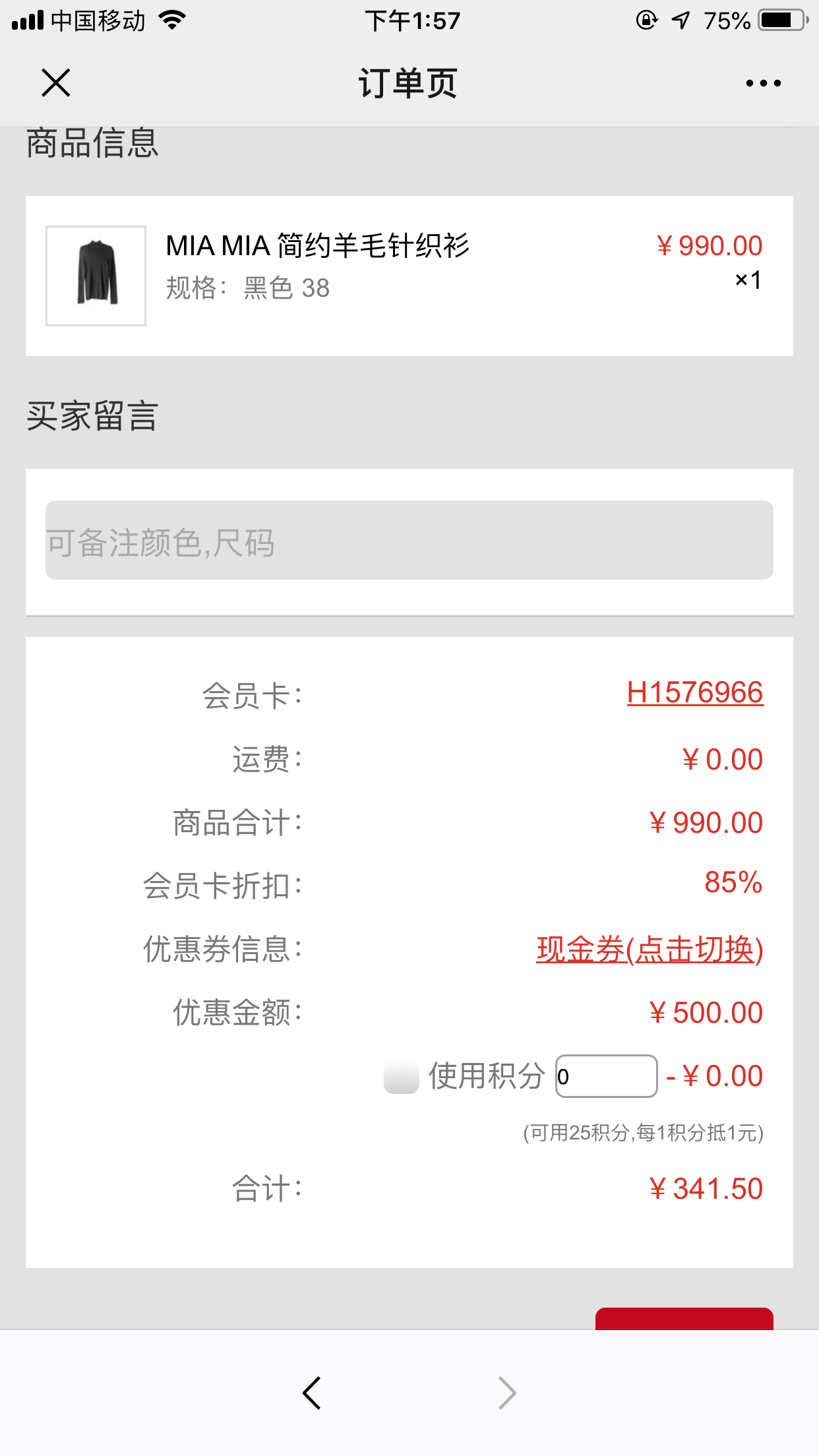Tap the 订单页 page title
Screen dimensions: 819x1456
pyautogui.click(x=408, y=83)
